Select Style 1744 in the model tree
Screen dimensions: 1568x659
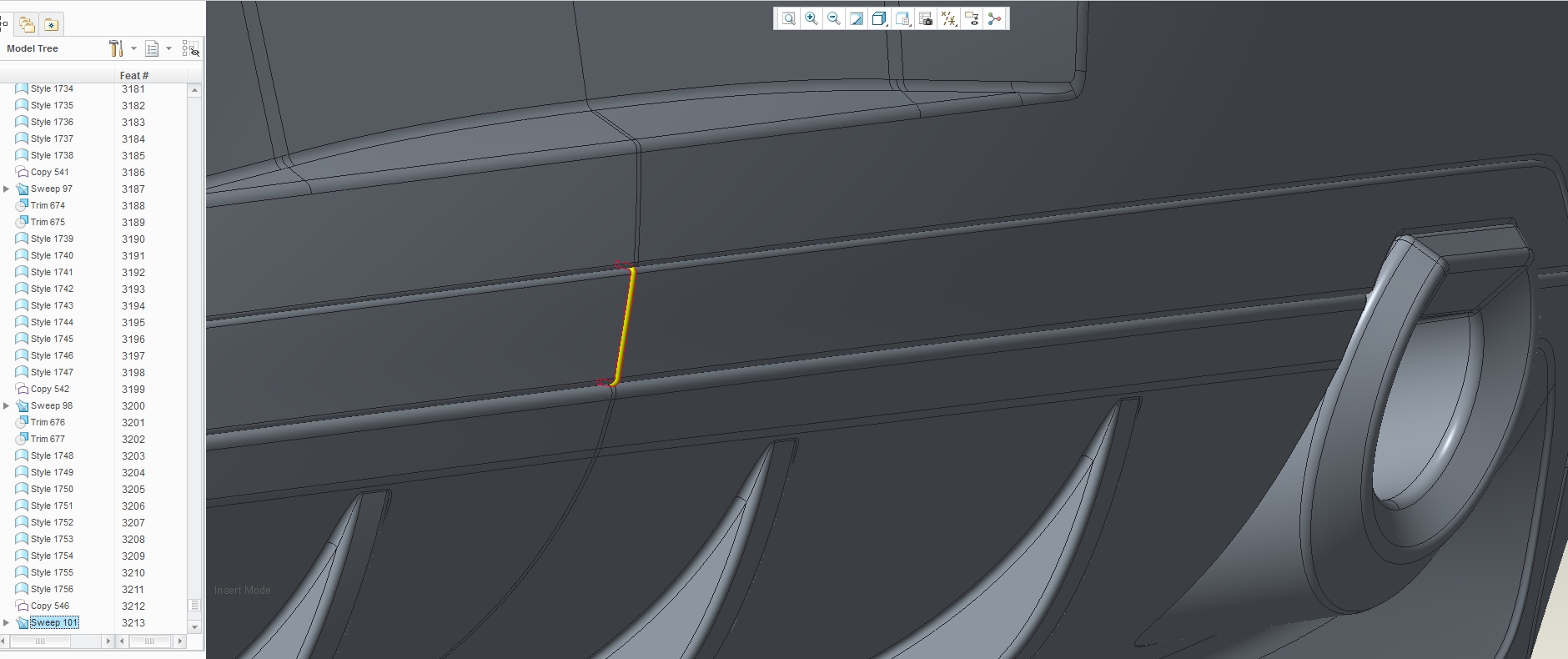pos(52,322)
